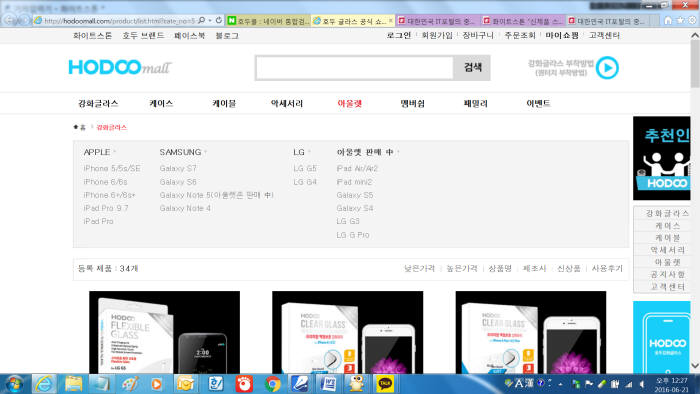Viewport: 700px width, 394px height.
Task: Click the HODOO mall logo
Action: [x=119, y=67]
